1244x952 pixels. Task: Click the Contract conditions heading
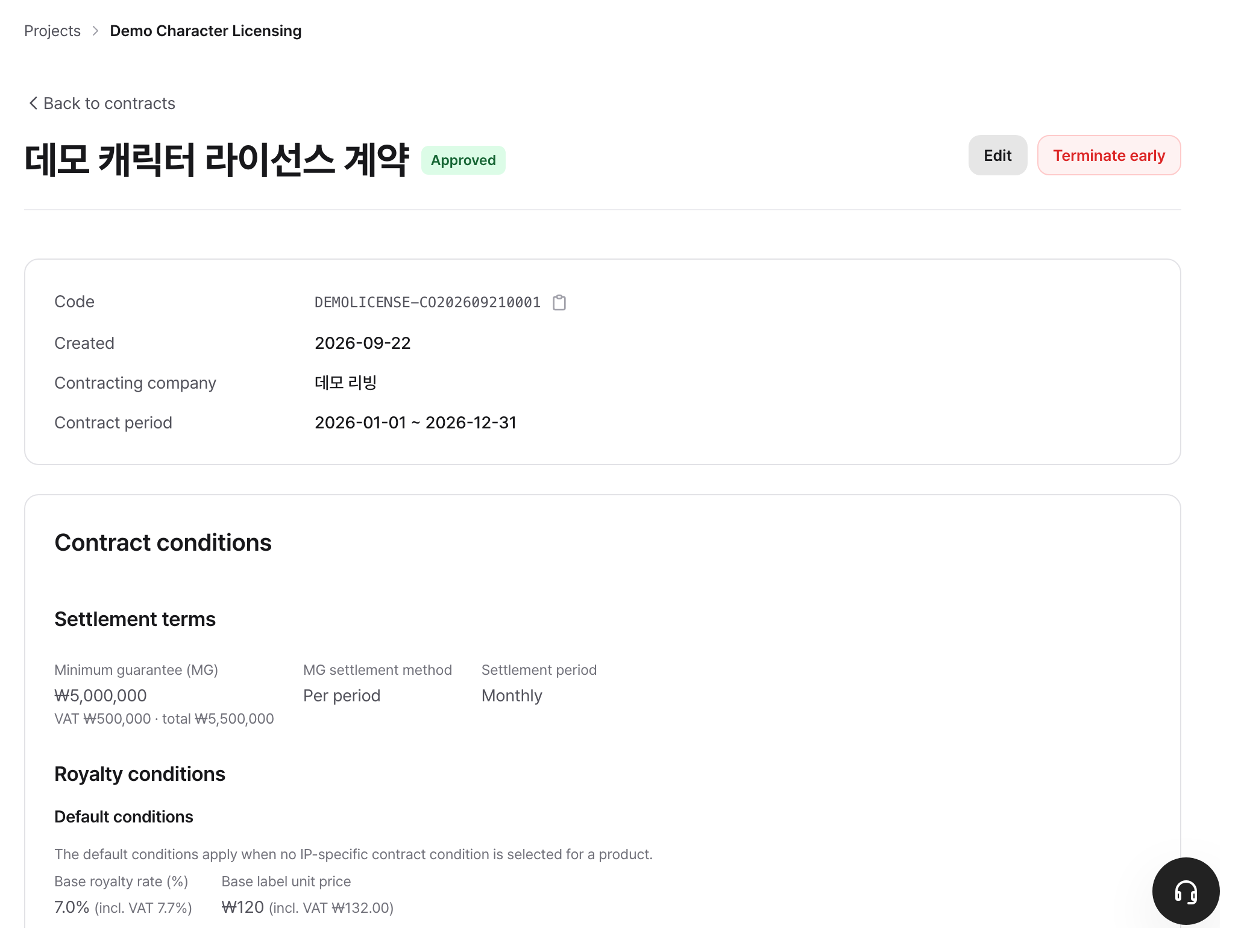(x=163, y=542)
